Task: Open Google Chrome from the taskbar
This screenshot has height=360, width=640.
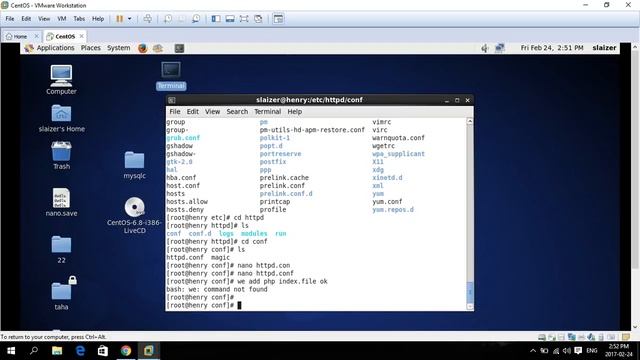Action: click(x=126, y=351)
